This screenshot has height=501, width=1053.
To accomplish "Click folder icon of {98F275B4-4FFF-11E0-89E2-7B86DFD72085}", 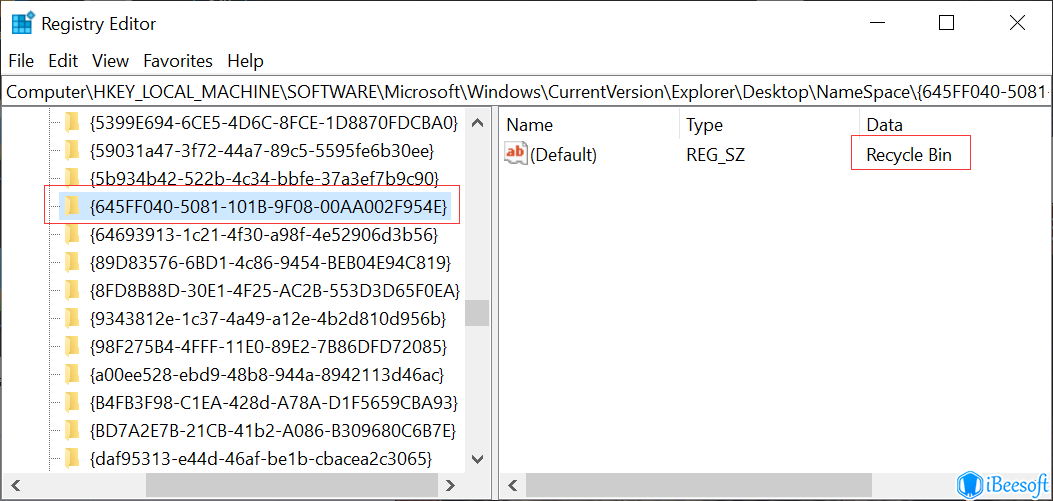I will click(72, 347).
